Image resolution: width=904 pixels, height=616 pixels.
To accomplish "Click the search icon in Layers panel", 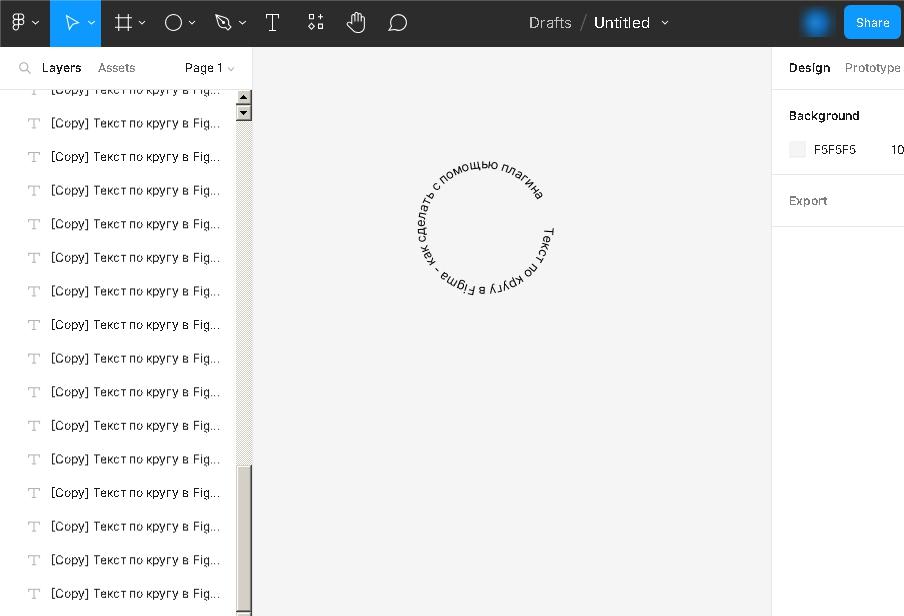I will click(25, 68).
